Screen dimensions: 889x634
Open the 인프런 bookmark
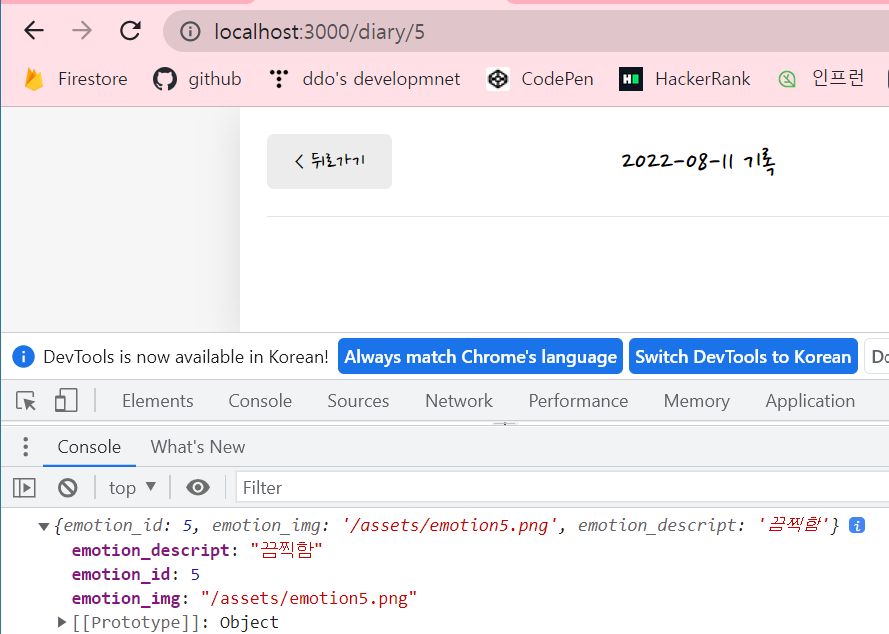tap(821, 79)
